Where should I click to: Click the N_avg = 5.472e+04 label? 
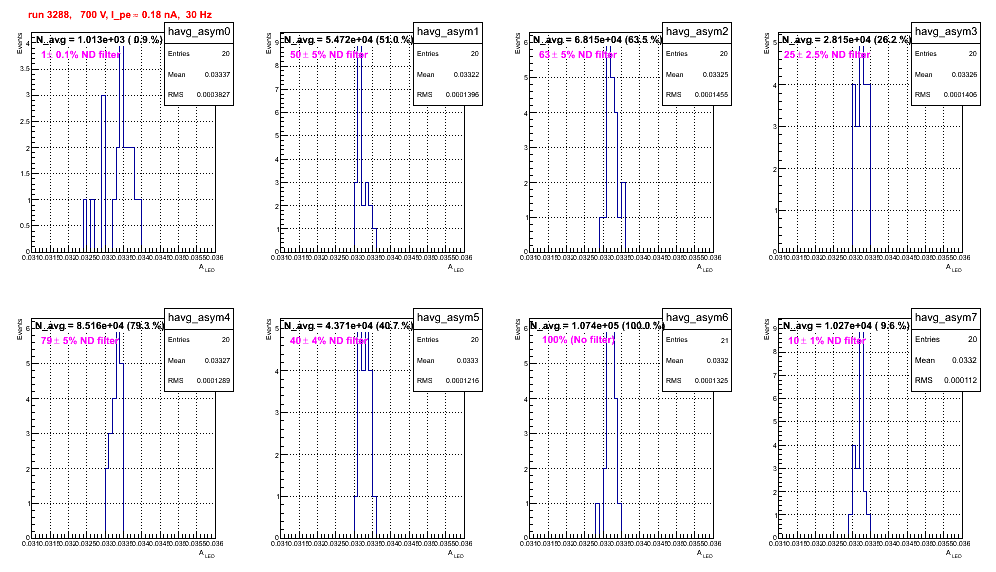348,40
